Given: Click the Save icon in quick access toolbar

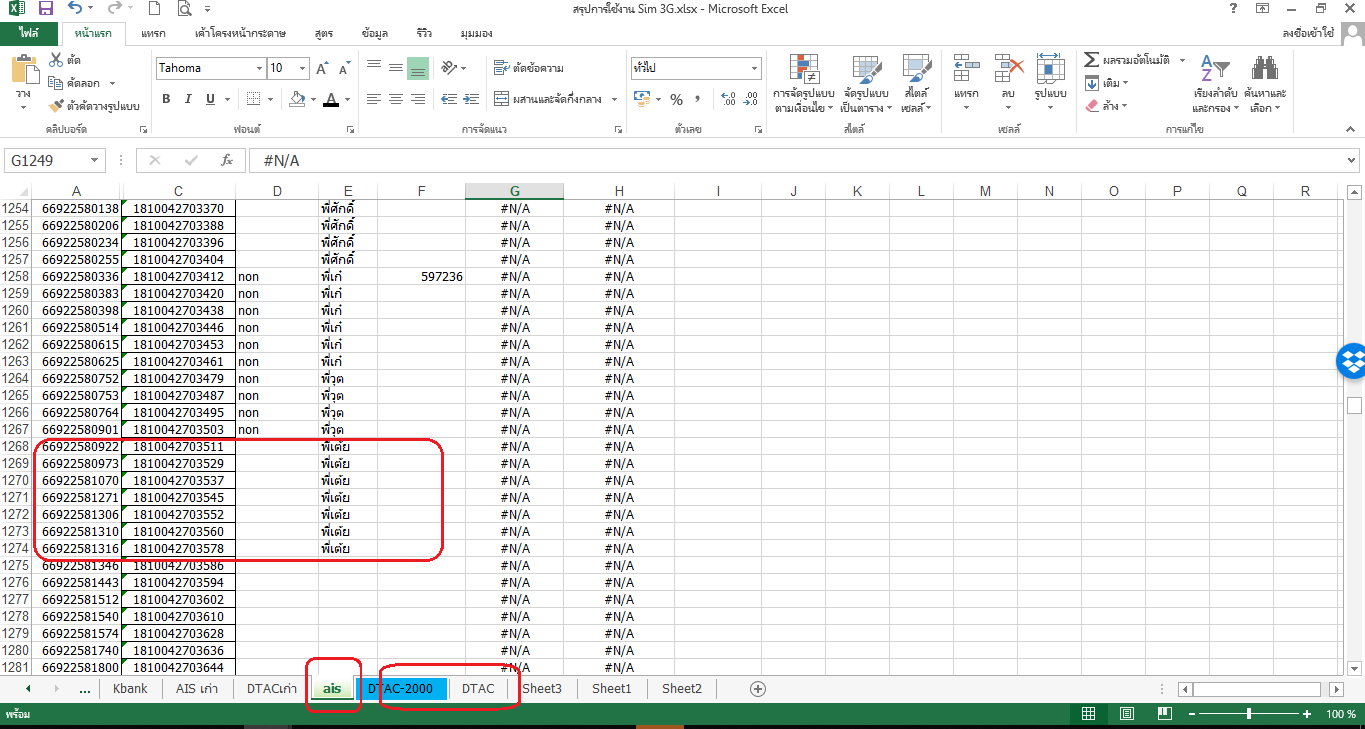Looking at the screenshot, I should tap(46, 9).
